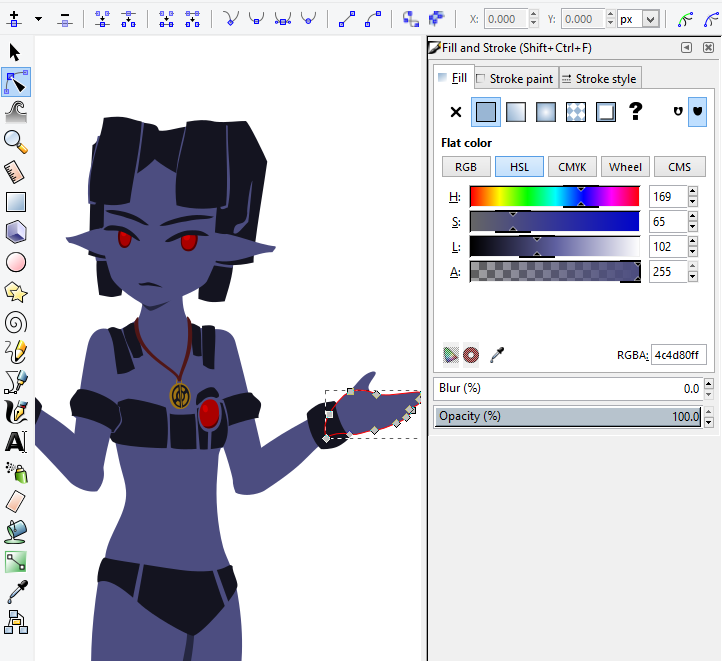Viewport: 722px width, 661px height.
Task: Toggle the evenodd fill rule button
Action: 679,112
